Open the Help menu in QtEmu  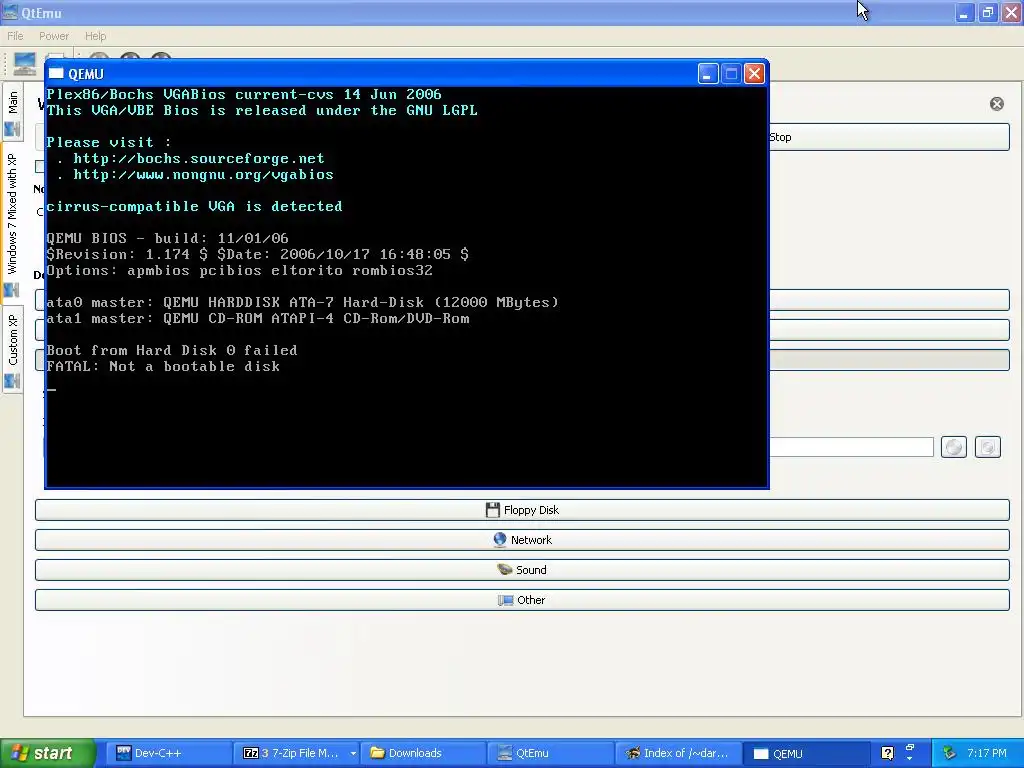coord(95,36)
